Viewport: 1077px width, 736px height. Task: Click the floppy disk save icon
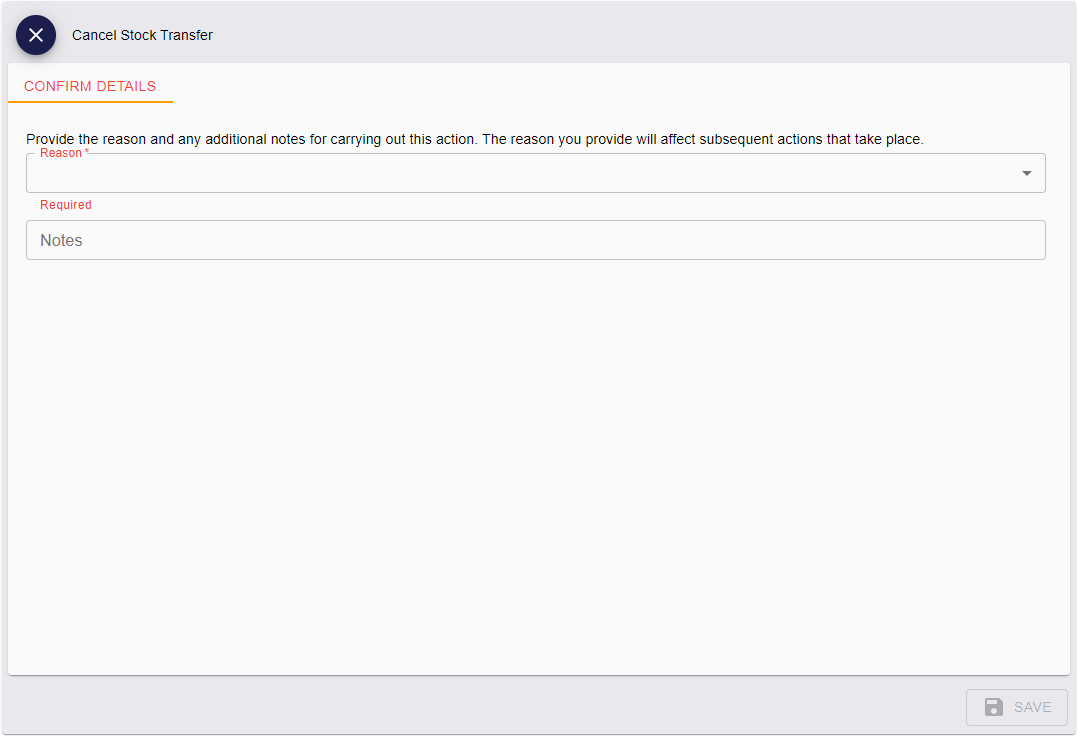pyautogui.click(x=993, y=707)
